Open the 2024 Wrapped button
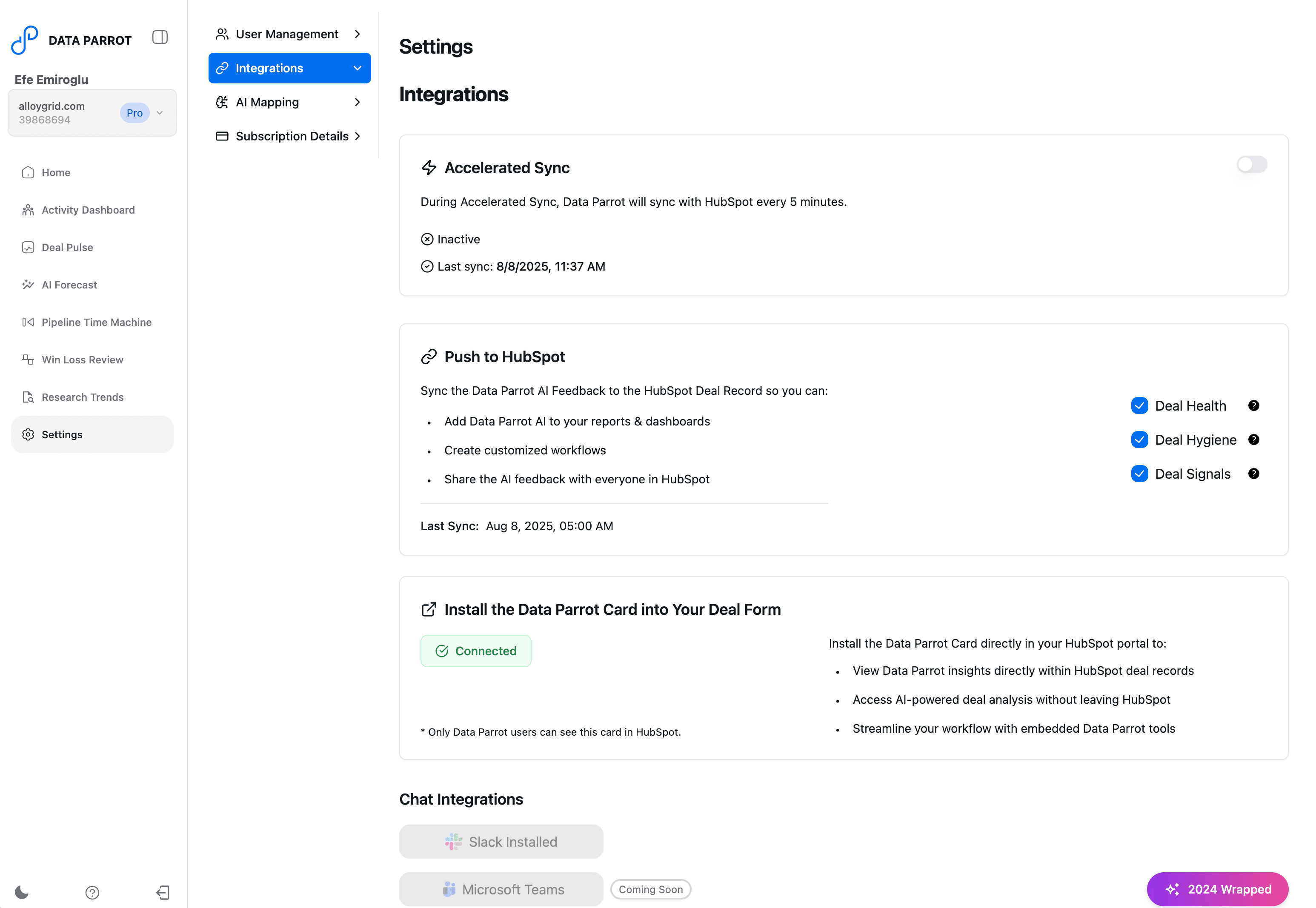 coord(1218,889)
